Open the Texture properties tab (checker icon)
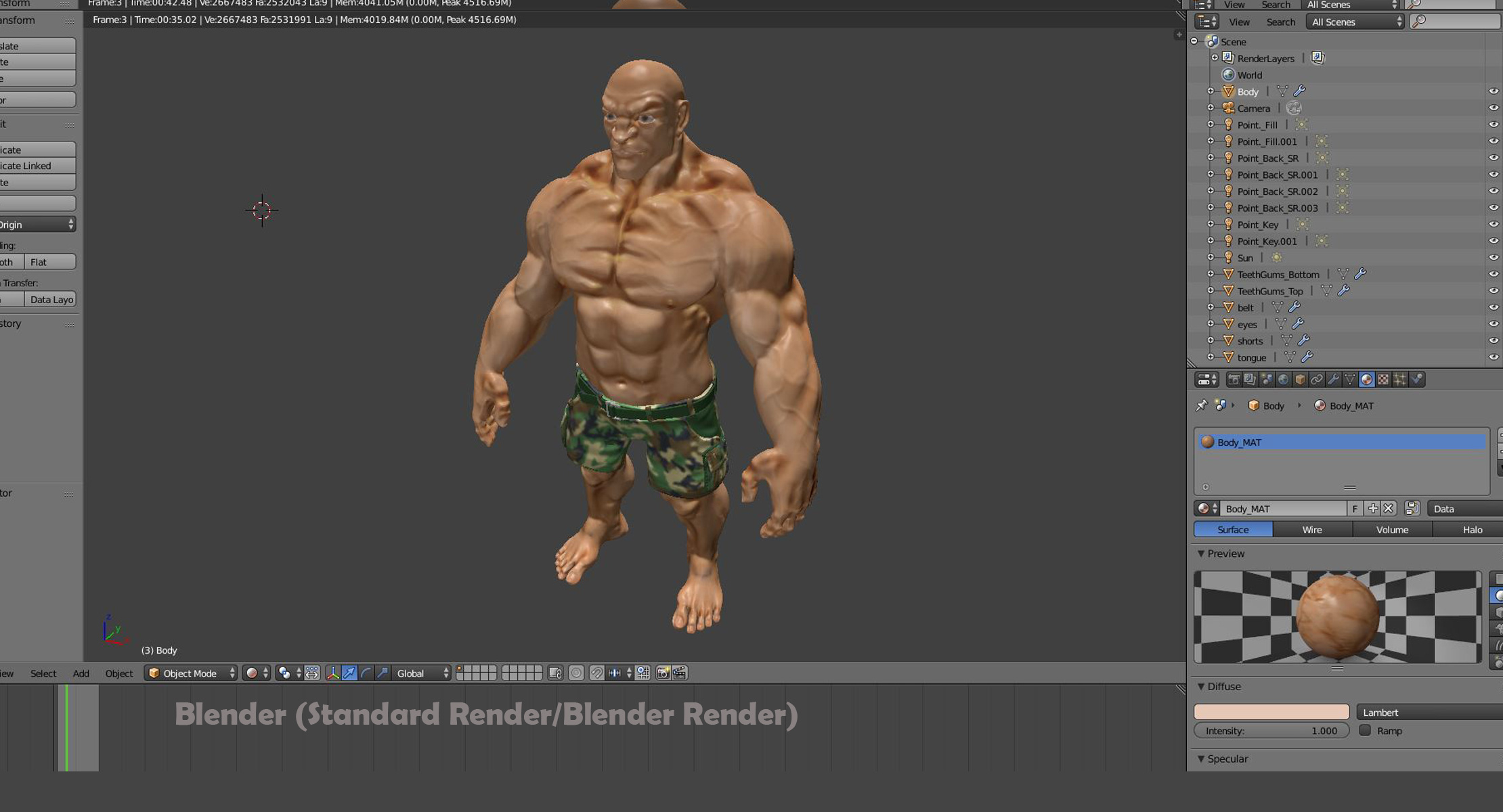 (1382, 379)
